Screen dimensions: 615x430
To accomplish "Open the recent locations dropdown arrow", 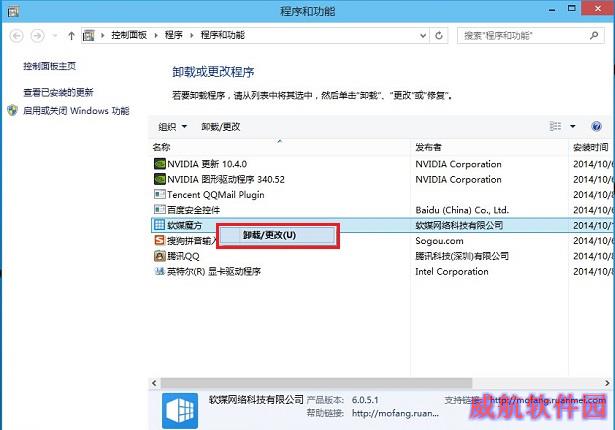I will 55,36.
